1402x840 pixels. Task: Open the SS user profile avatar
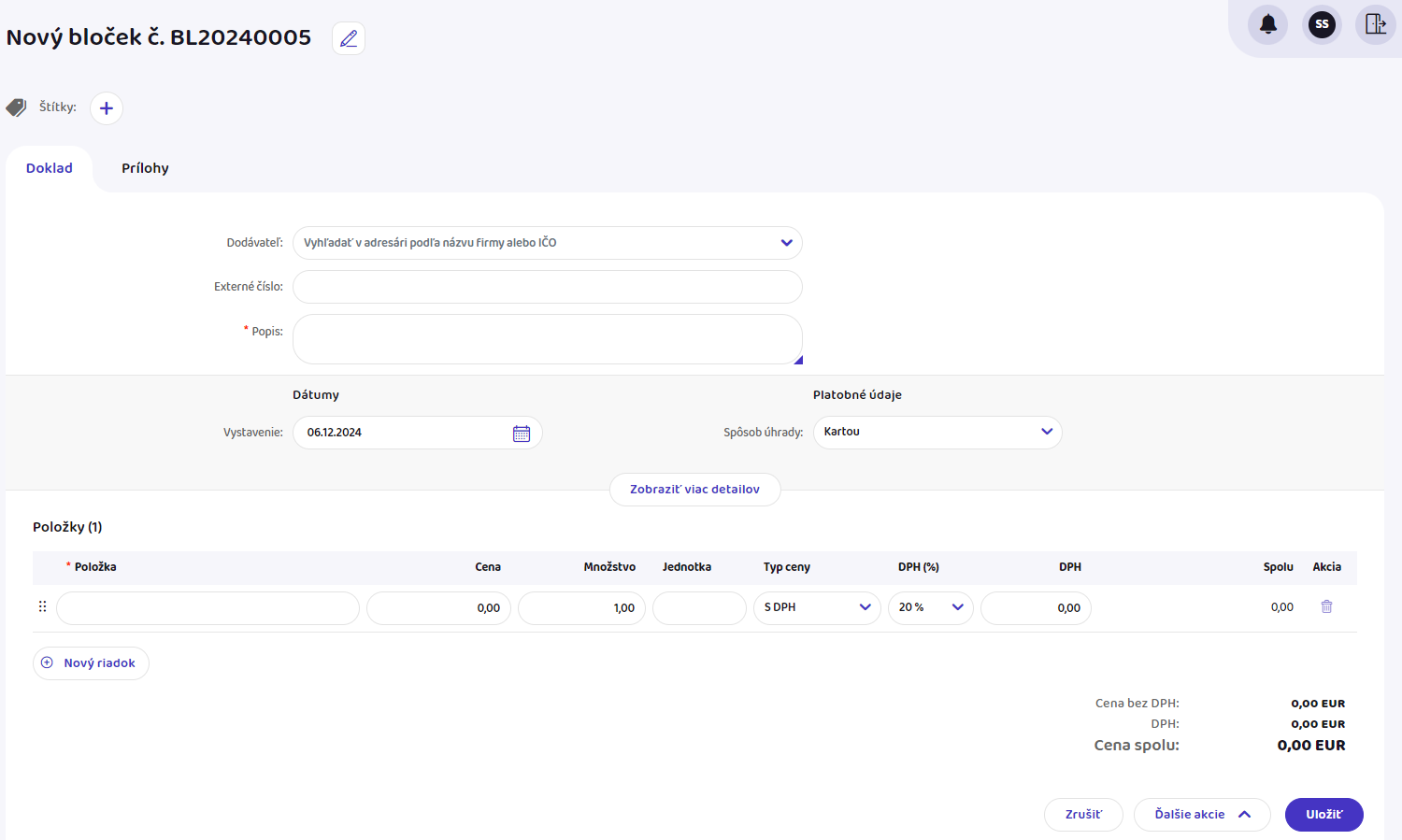pos(1322,24)
